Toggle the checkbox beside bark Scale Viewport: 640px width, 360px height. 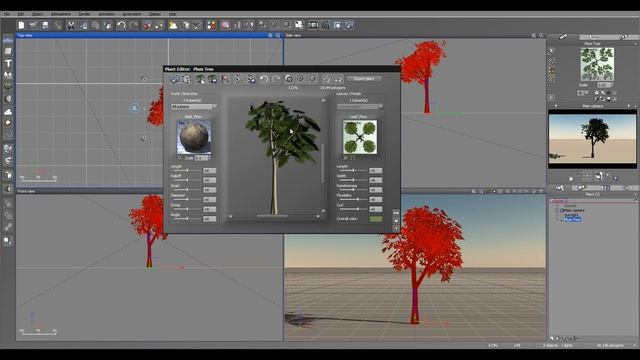coord(180,158)
